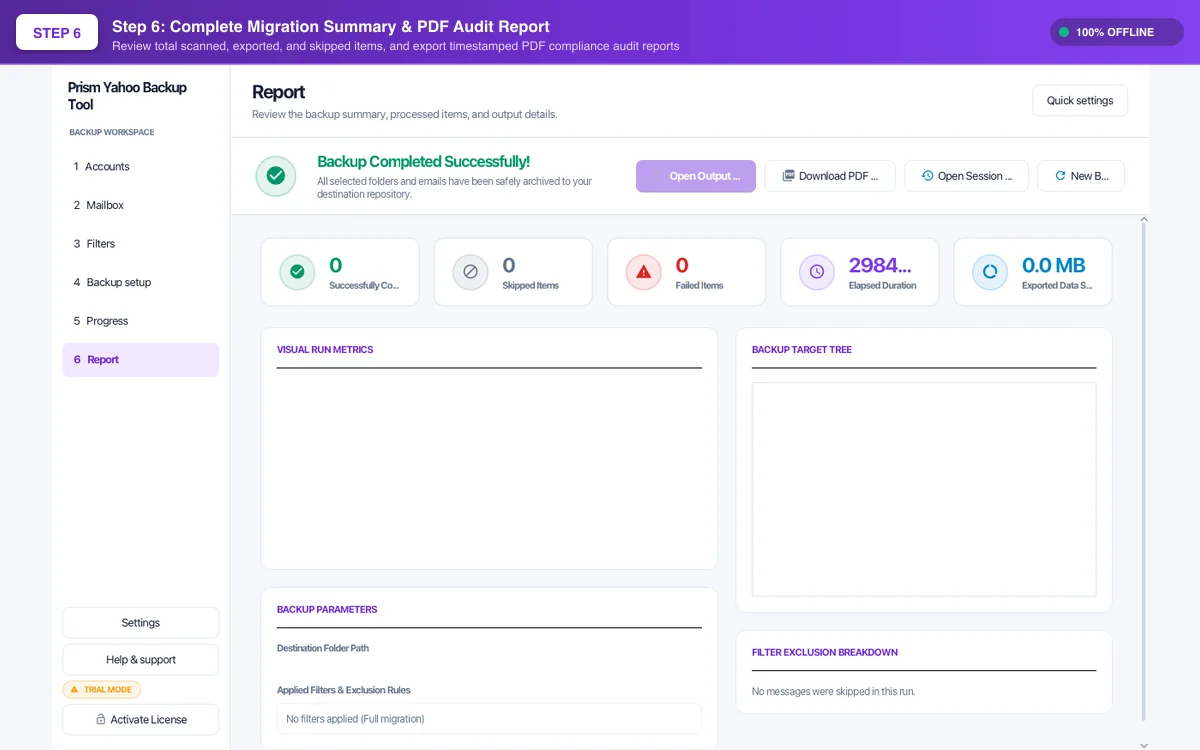Click the No filters applied (Full migration) field
Viewport: 1200px width, 750px height.
tap(489, 719)
